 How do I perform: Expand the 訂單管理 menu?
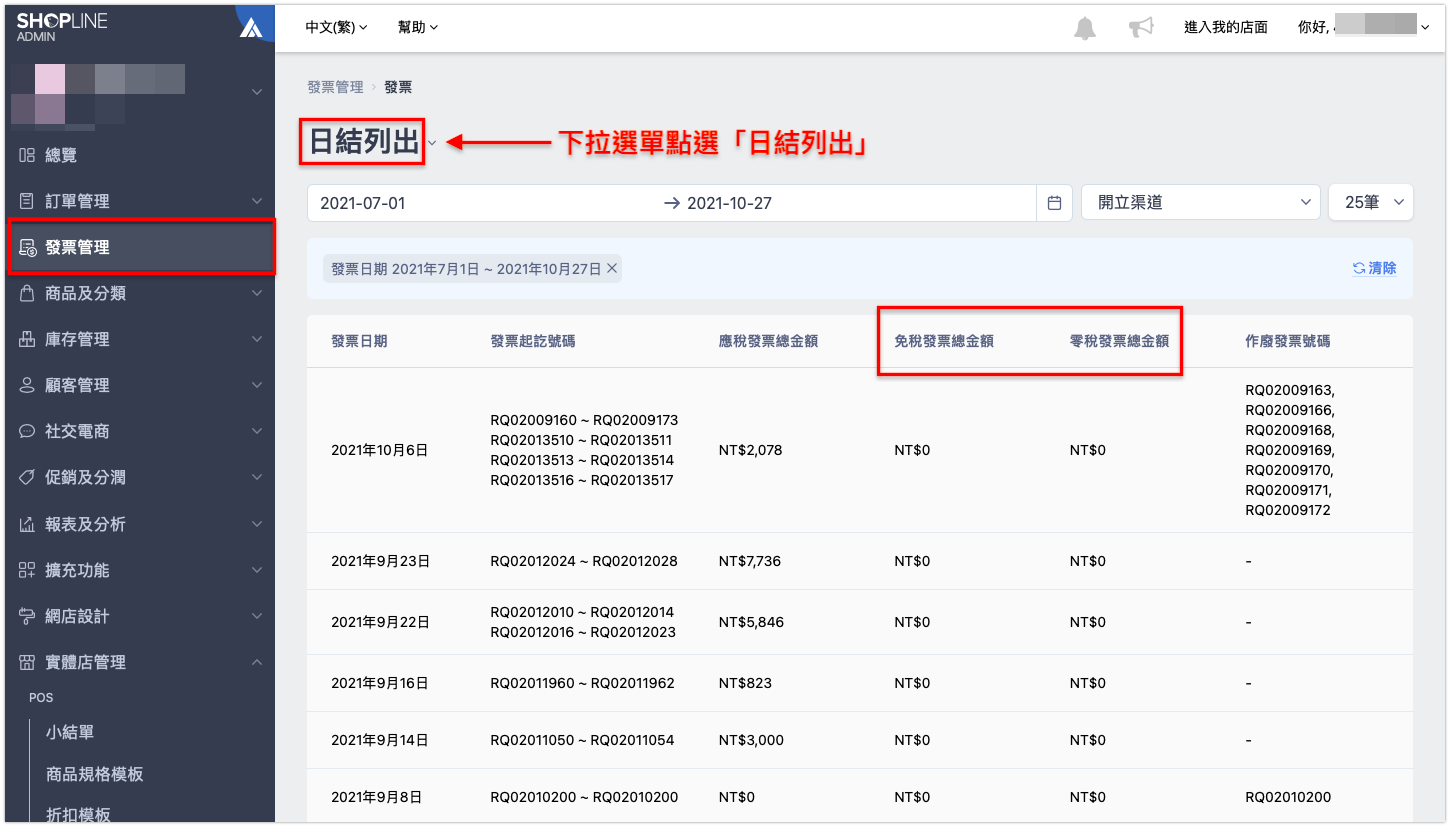point(139,201)
